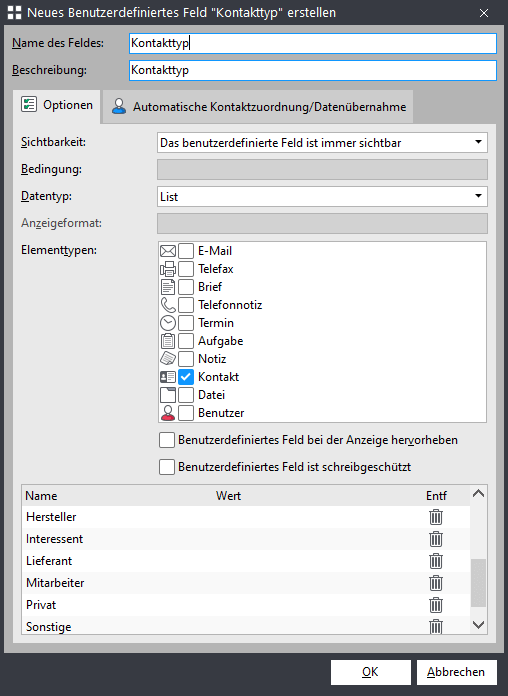Confirm the dialog with OK
Screen dimensions: 508x696
370,672
